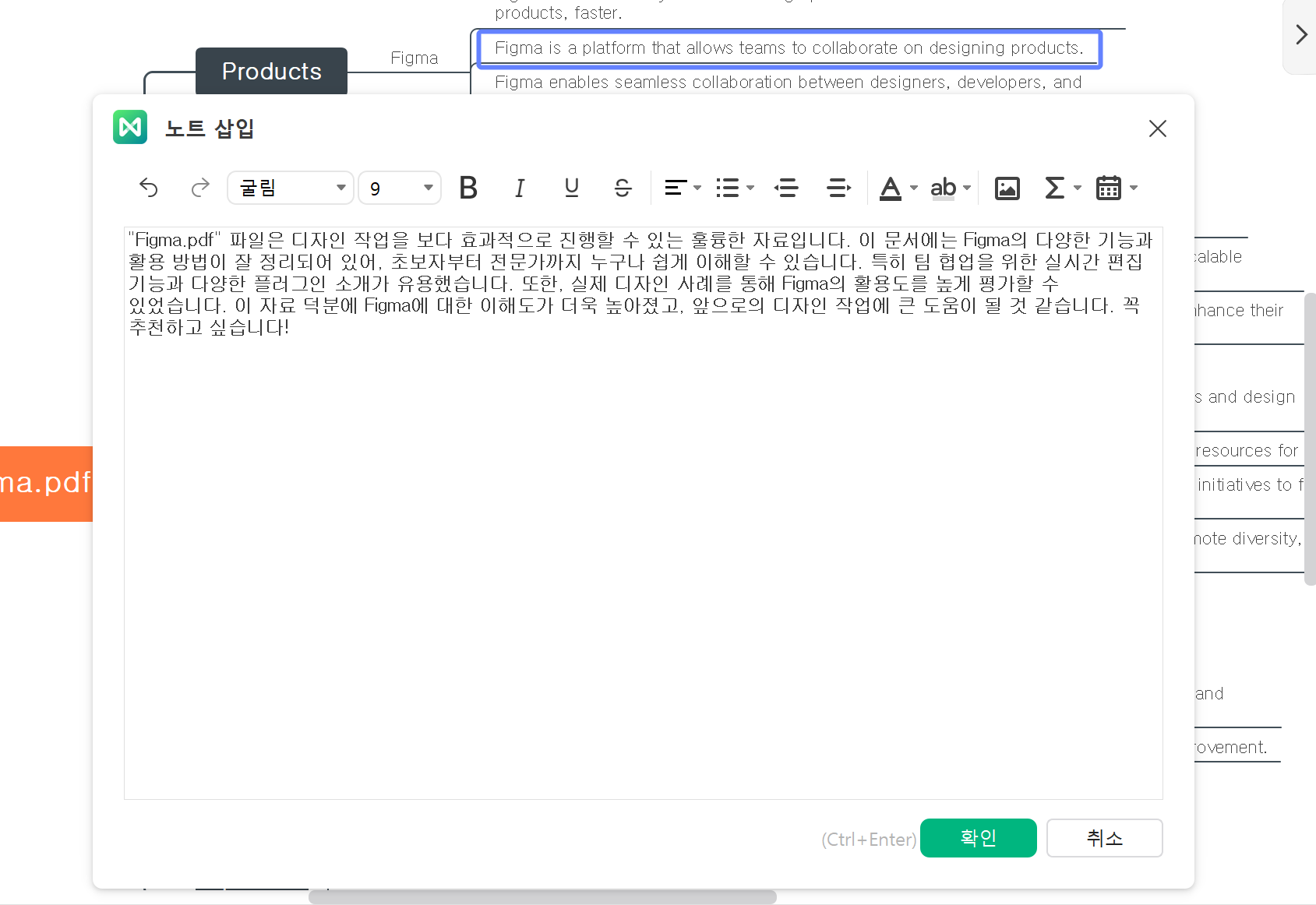The width and height of the screenshot is (1316, 905).
Task: Select the 's and design' topic text
Action: (1245, 397)
